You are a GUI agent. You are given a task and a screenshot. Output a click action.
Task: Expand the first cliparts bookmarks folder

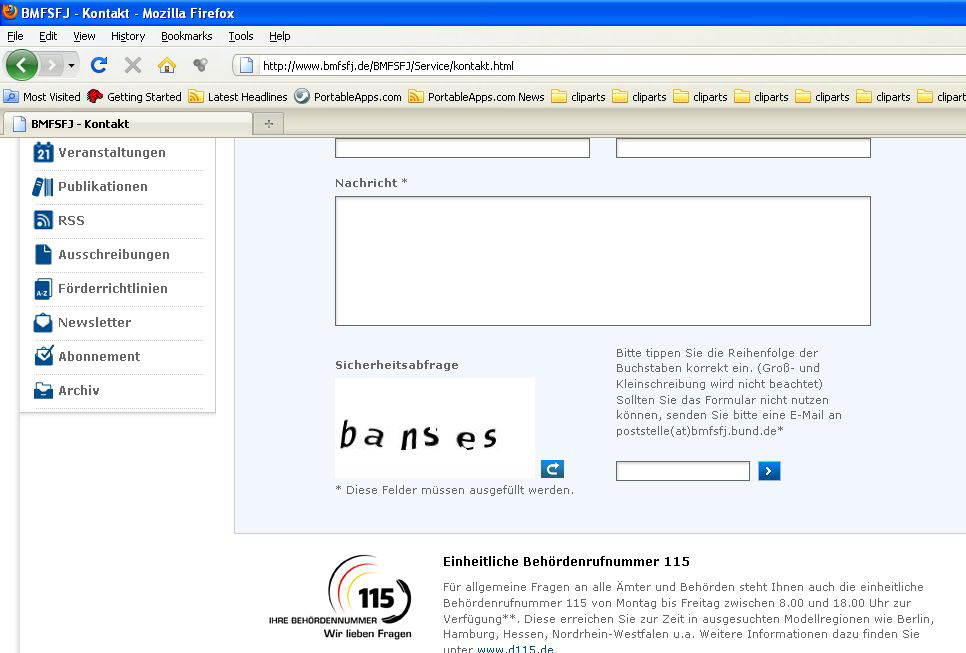pyautogui.click(x=587, y=97)
